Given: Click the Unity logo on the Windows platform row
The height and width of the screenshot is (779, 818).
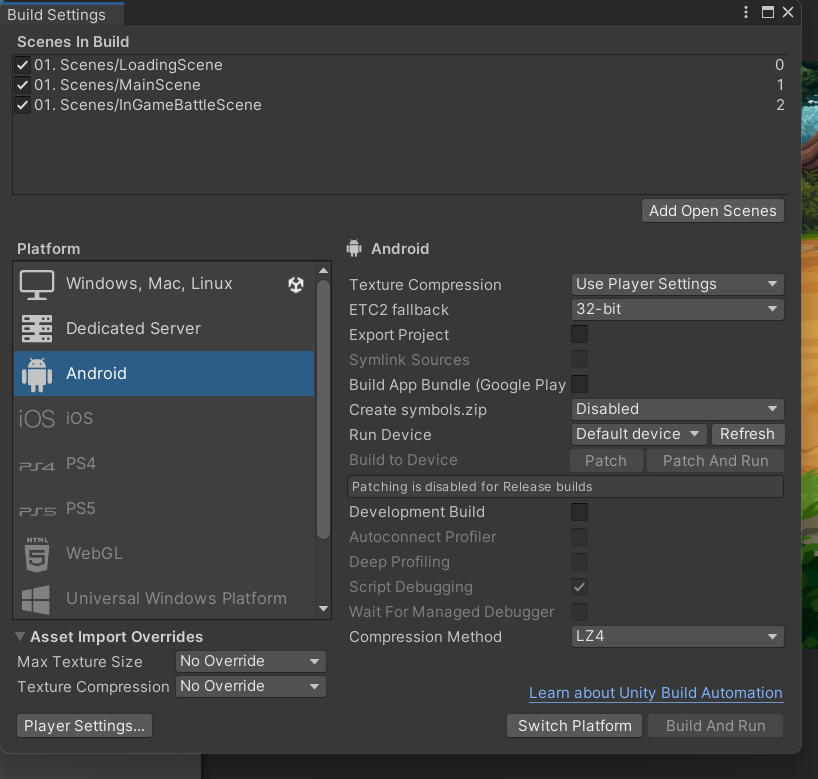Looking at the screenshot, I should 296,284.
